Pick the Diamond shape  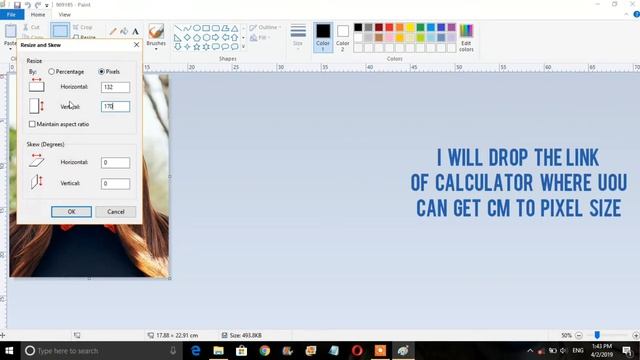pos(187,38)
